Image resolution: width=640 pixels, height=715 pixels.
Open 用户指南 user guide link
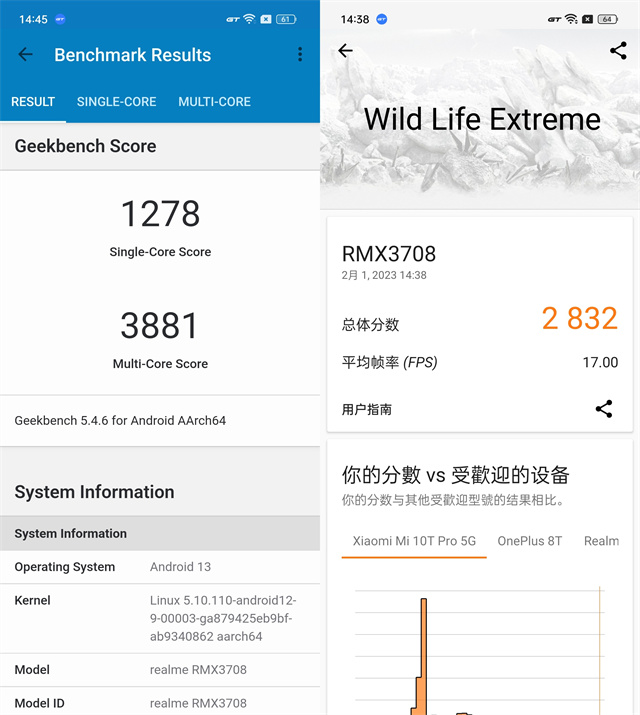coord(366,409)
